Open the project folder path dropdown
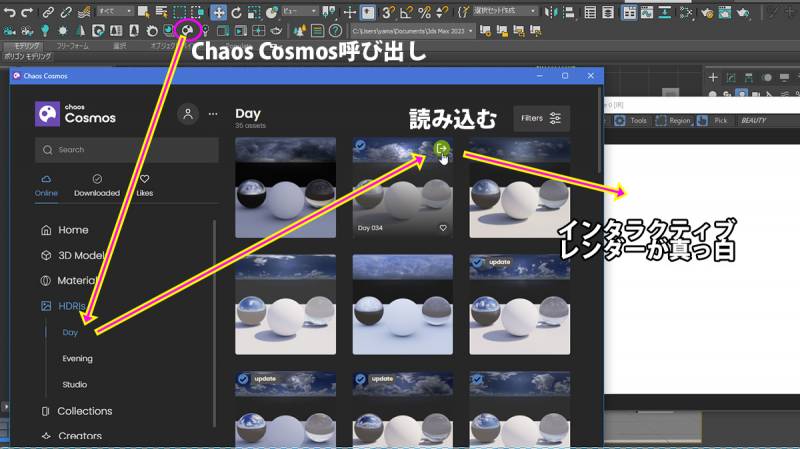This screenshot has height=449, width=800. 412,31
